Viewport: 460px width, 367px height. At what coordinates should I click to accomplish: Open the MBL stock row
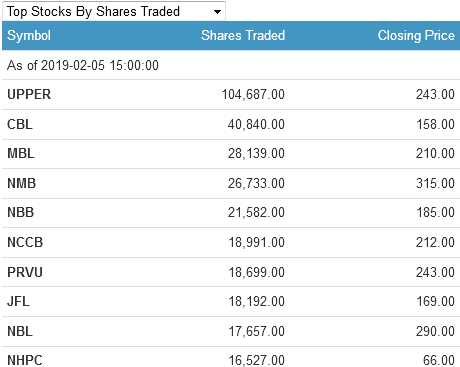(x=231, y=154)
